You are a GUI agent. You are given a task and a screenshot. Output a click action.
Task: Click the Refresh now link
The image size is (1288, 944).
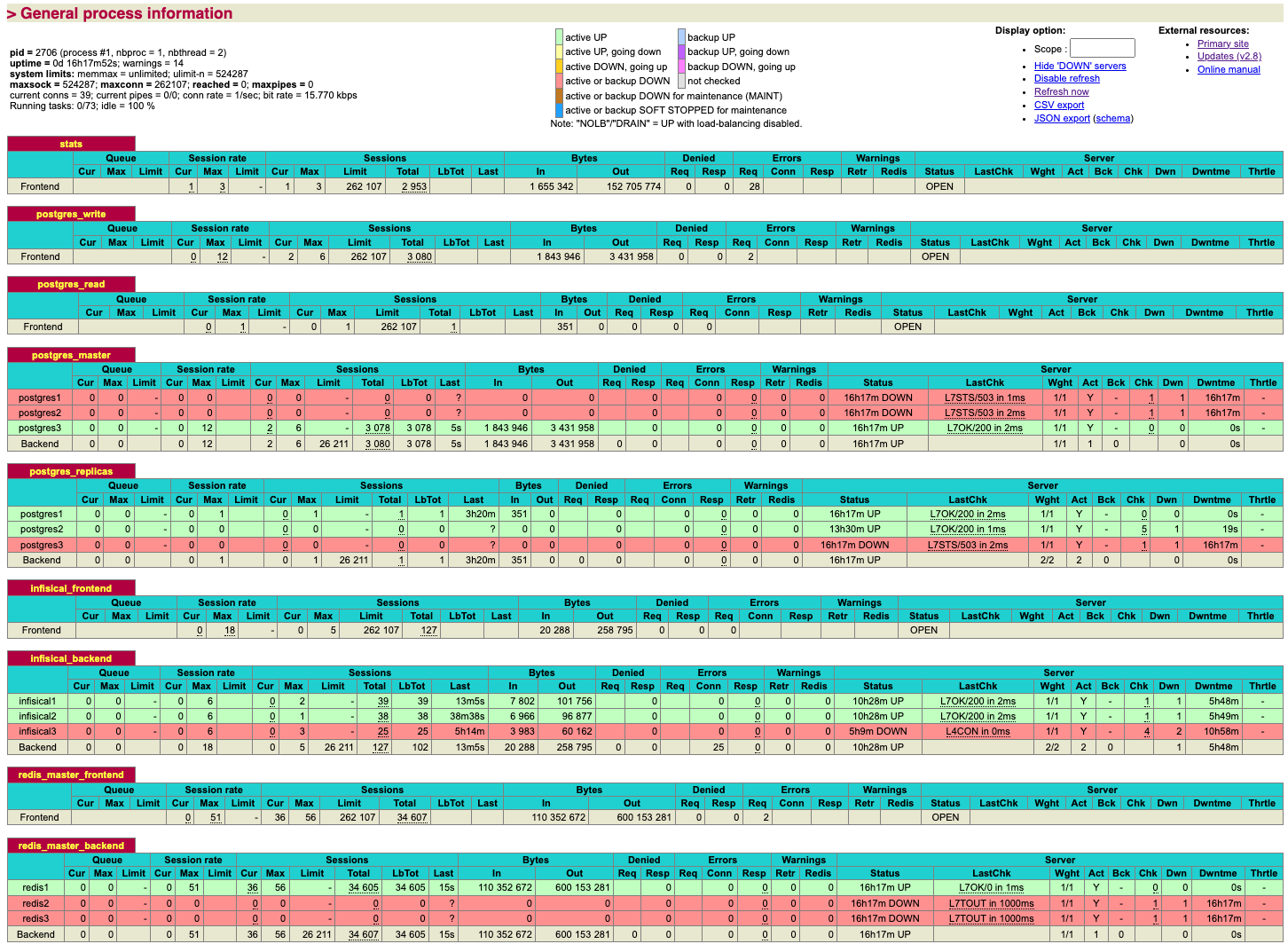pos(1061,91)
